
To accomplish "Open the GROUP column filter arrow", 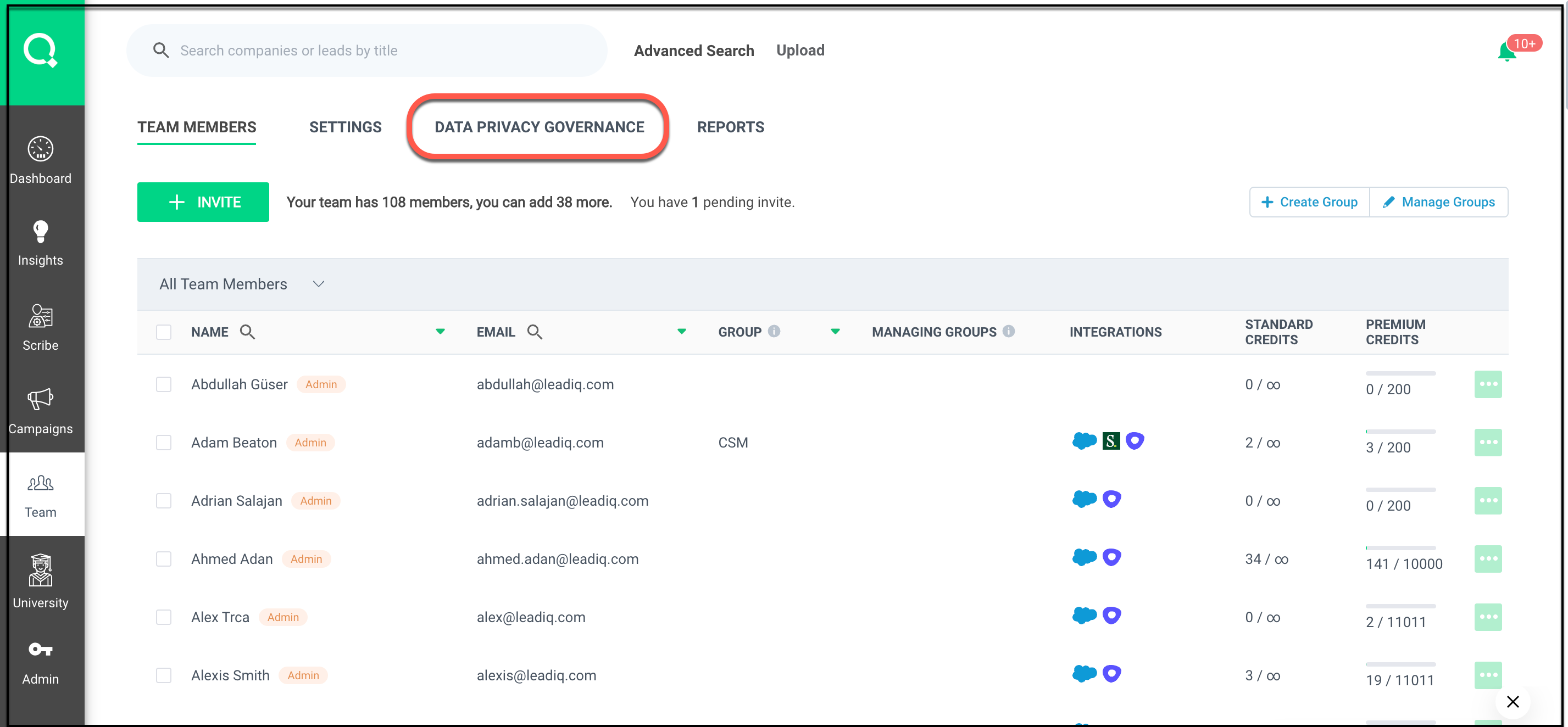I will click(x=835, y=332).
